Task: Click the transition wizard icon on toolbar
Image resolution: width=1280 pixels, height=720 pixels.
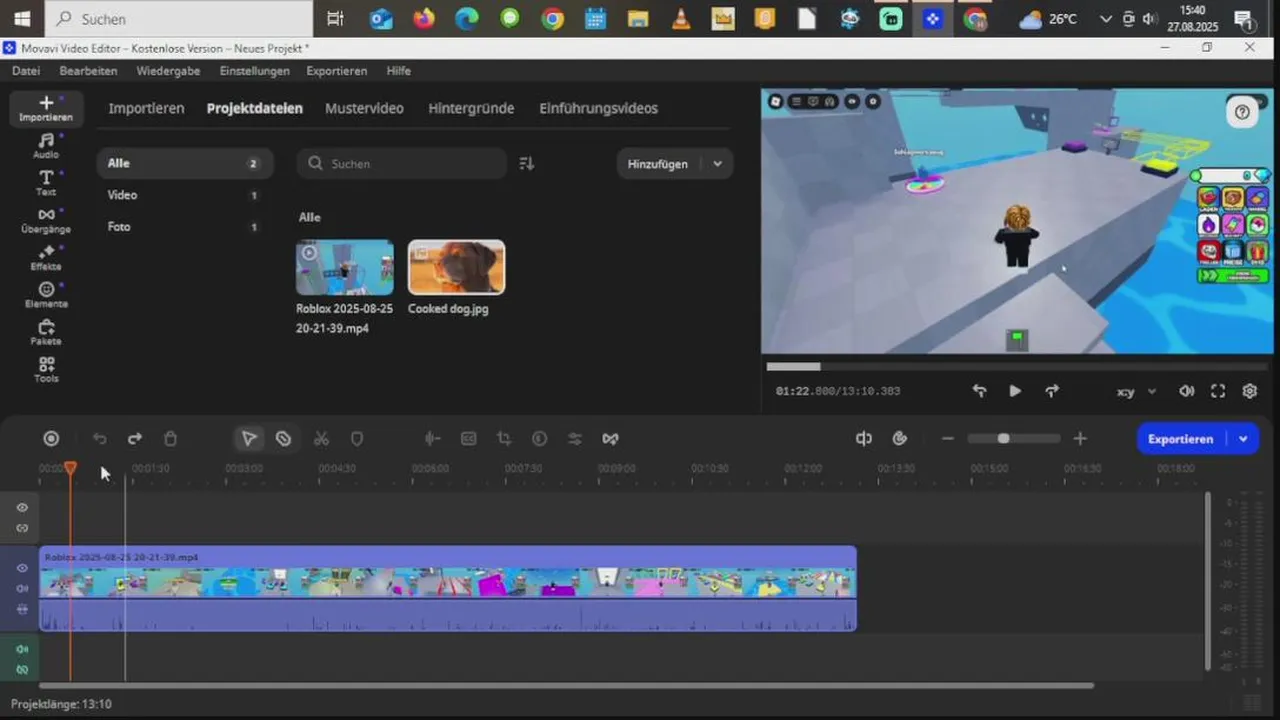Action: [610, 438]
